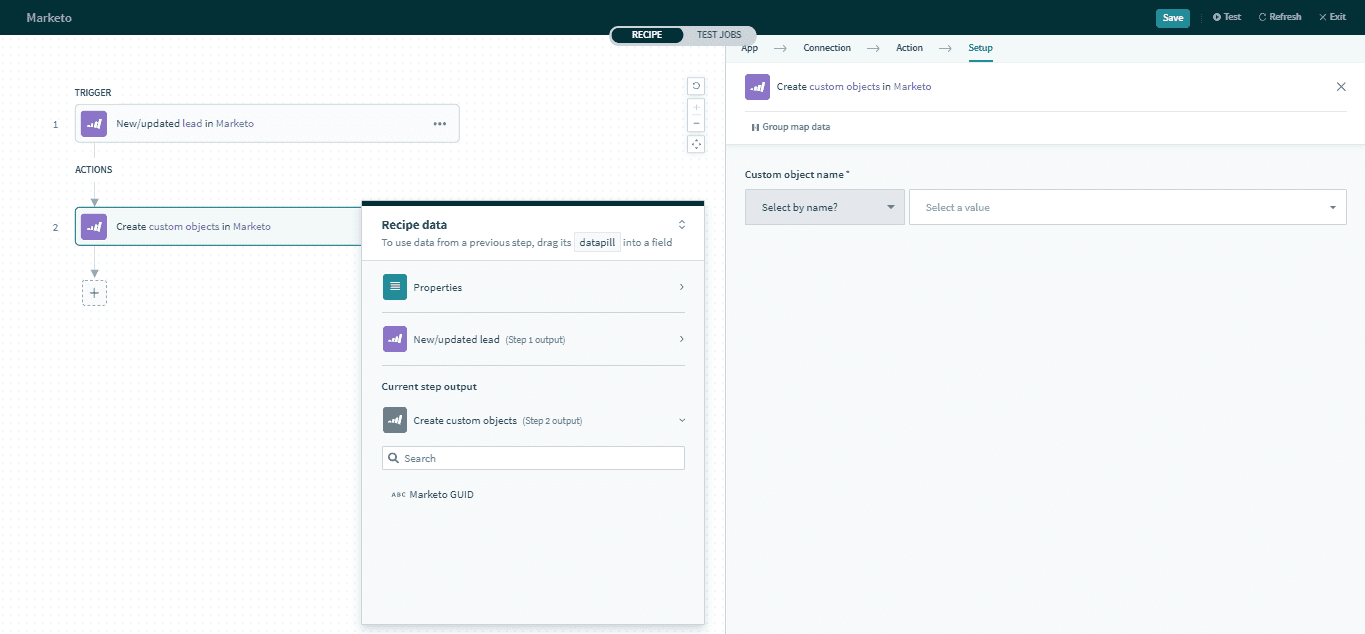Screen dimensions: 1365x634
Task: Open the Properties data section
Action: [533, 287]
